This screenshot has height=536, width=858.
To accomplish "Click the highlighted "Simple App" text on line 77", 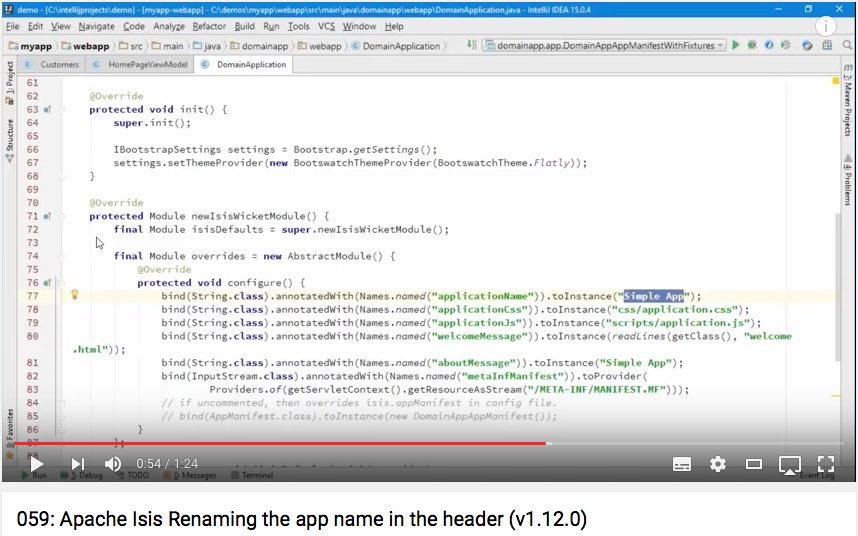I will click(654, 296).
